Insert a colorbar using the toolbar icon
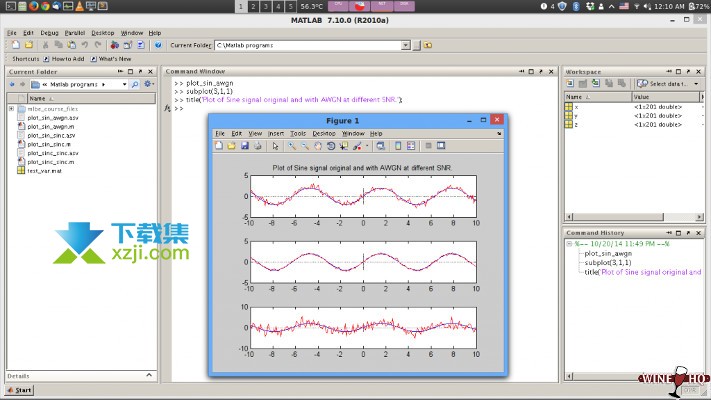 point(398,146)
